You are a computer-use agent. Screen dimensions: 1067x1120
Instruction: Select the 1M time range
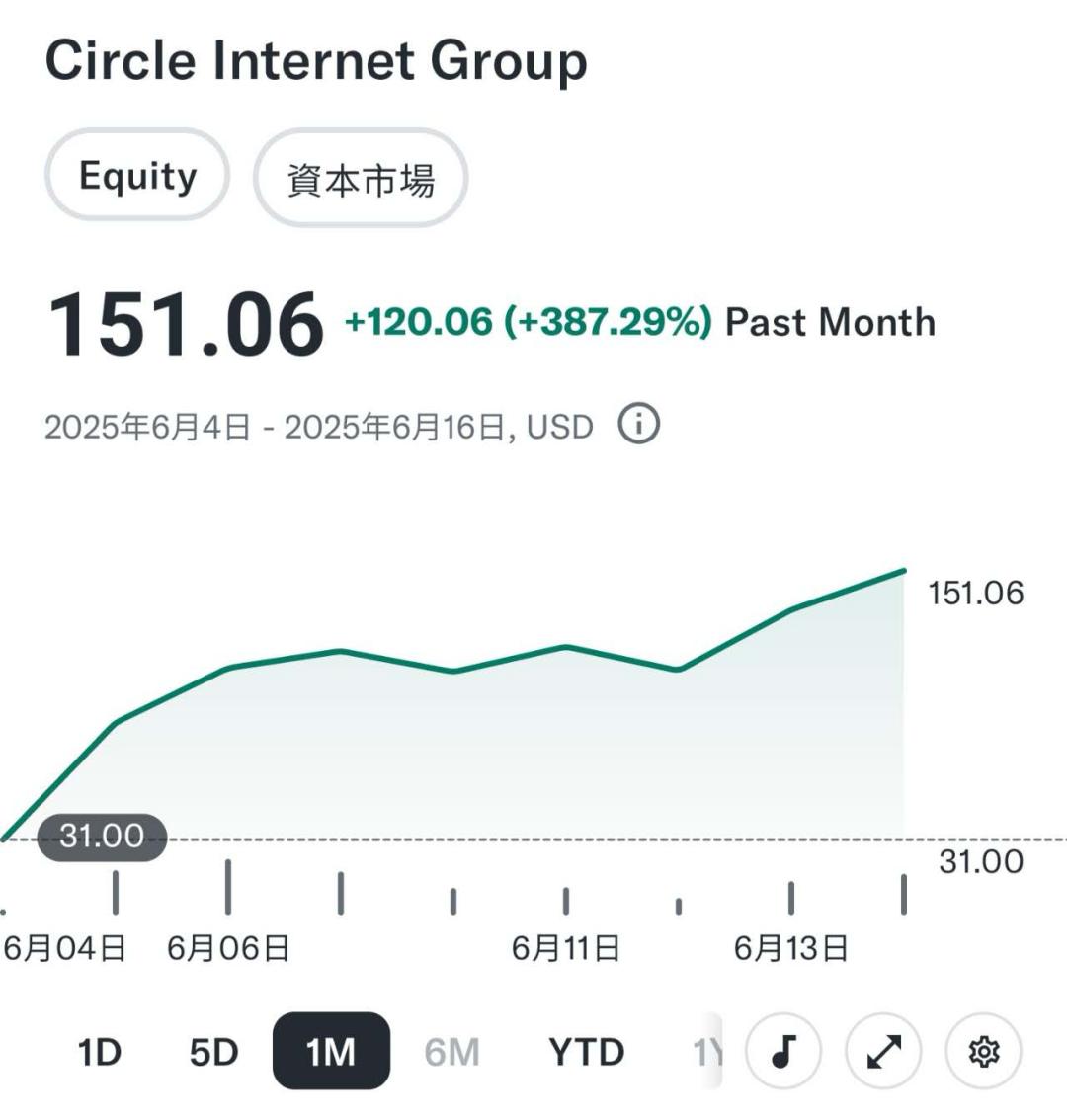click(x=331, y=1052)
